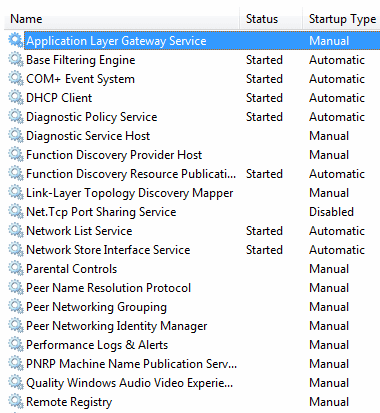Click the Disabled startup type of Net.Tcp service

(x=331, y=212)
